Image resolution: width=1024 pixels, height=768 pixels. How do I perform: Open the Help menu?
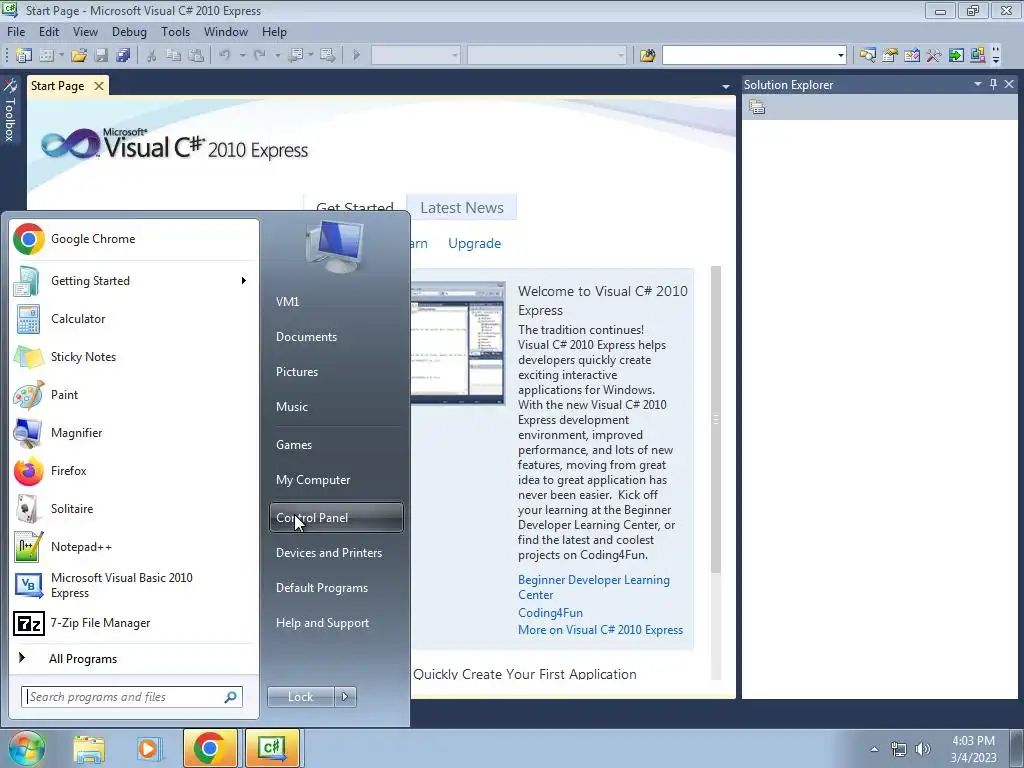(274, 32)
